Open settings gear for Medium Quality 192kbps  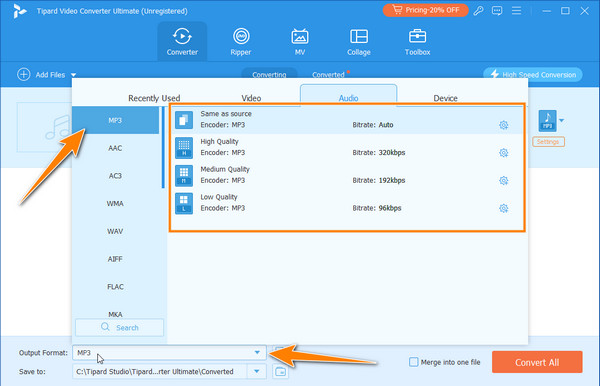504,181
